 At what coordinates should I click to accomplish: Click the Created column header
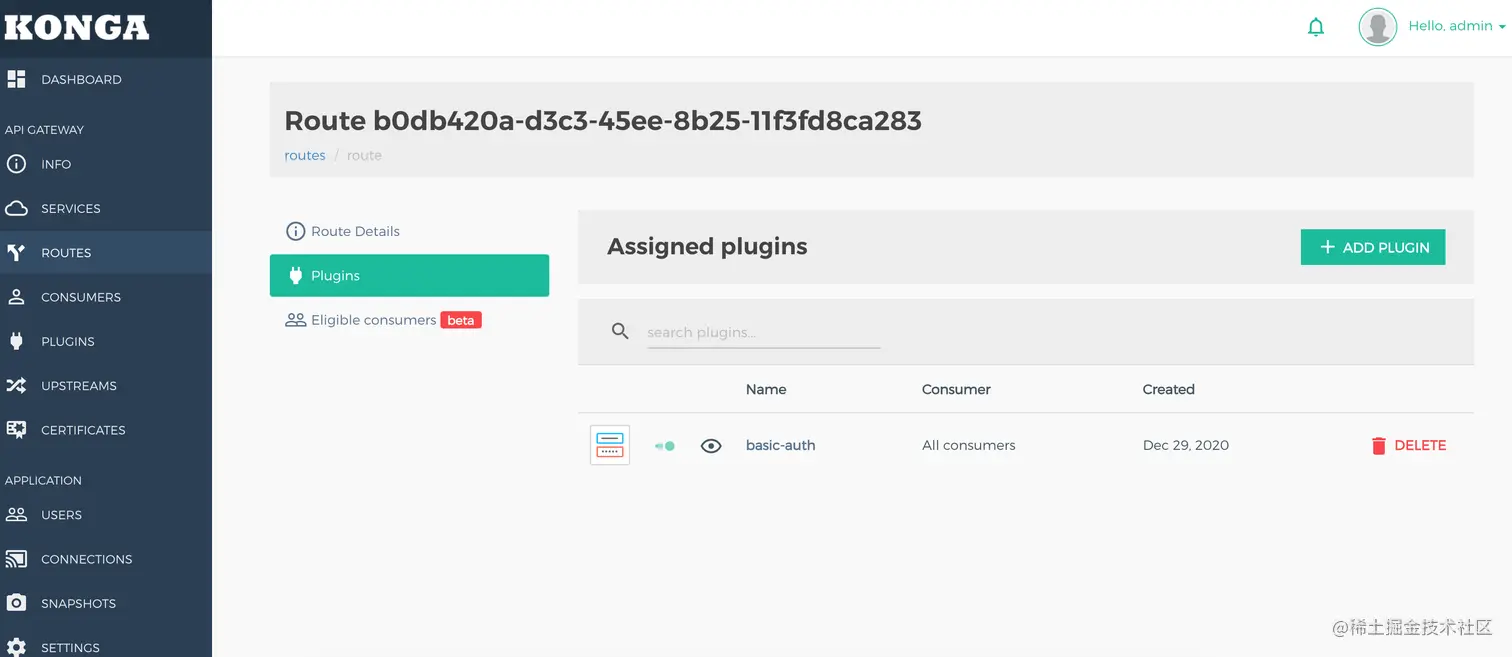click(x=1168, y=389)
